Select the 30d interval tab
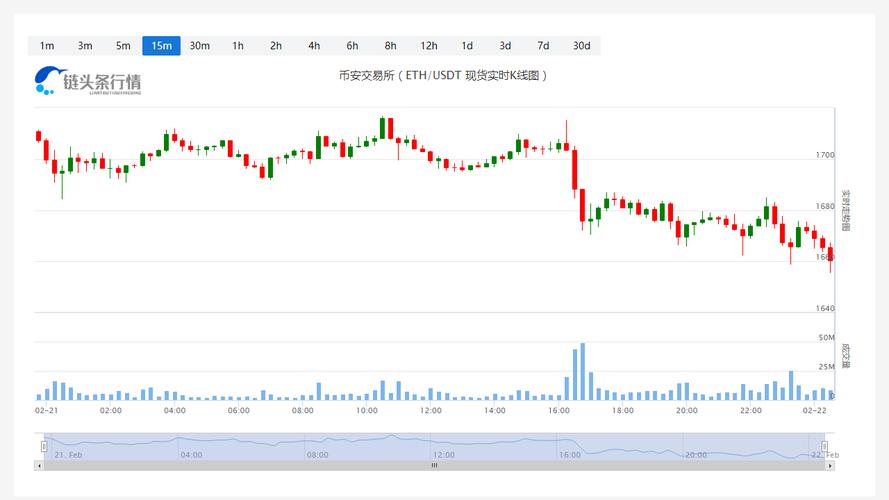This screenshot has width=889, height=500. pyautogui.click(x=581, y=45)
